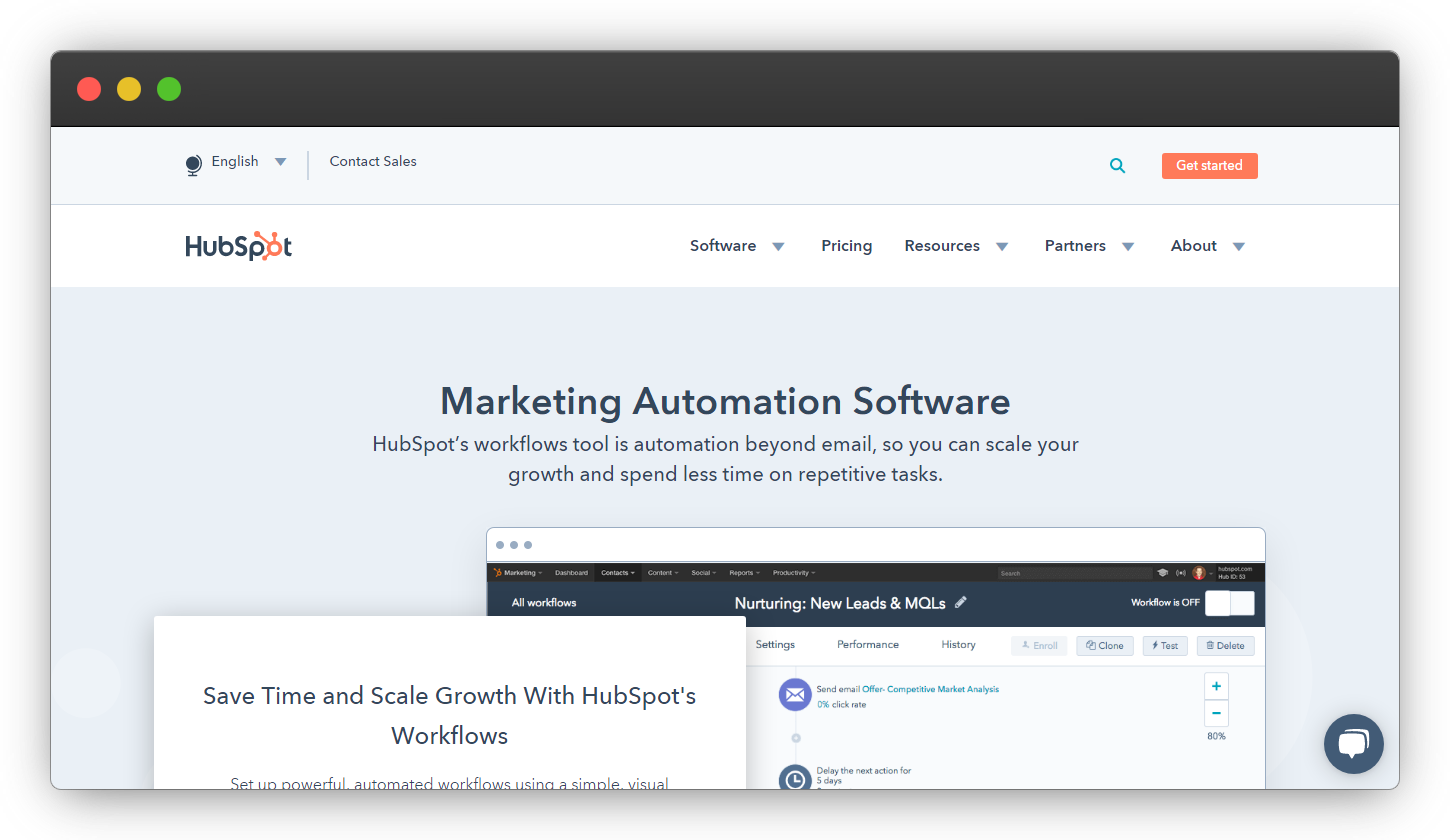Screen dimensions: 1450x840
Task: Select Dashboard in the app top bar
Action: tap(572, 573)
